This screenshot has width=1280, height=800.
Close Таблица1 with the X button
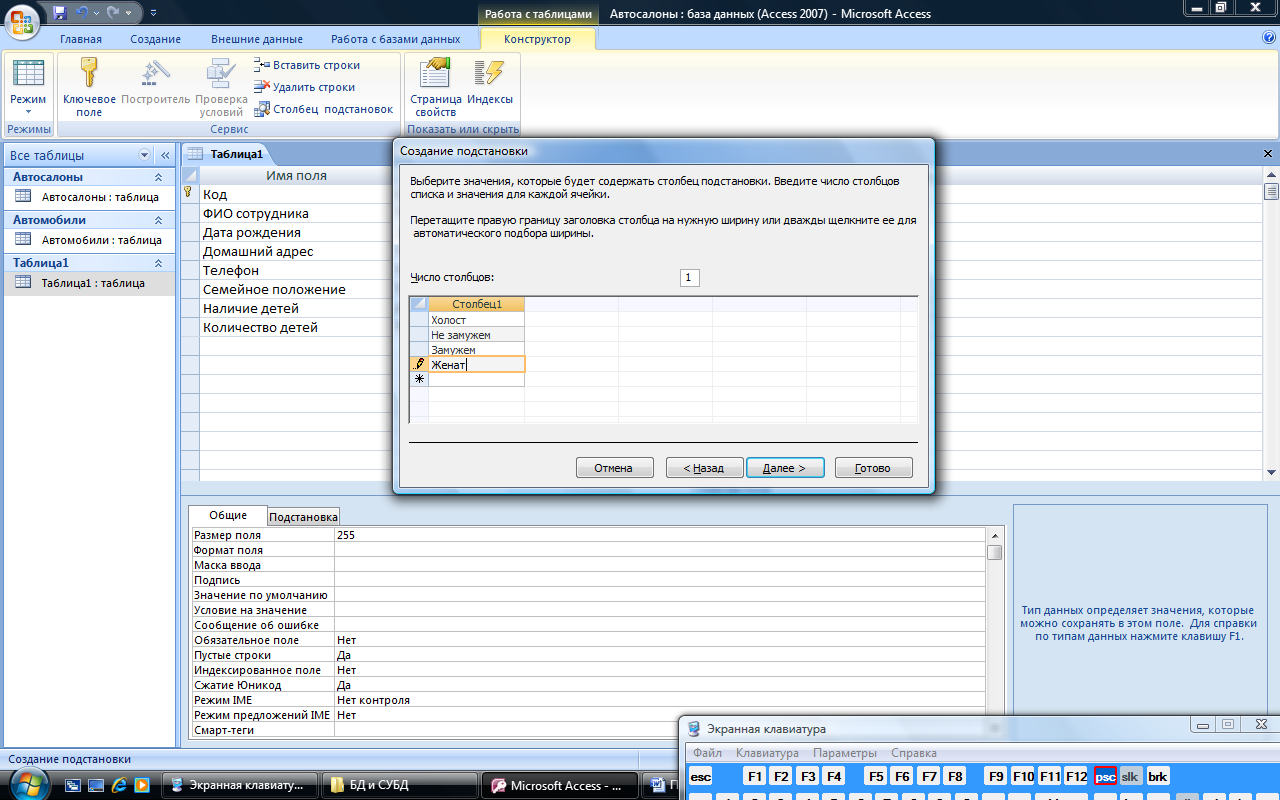1268,154
